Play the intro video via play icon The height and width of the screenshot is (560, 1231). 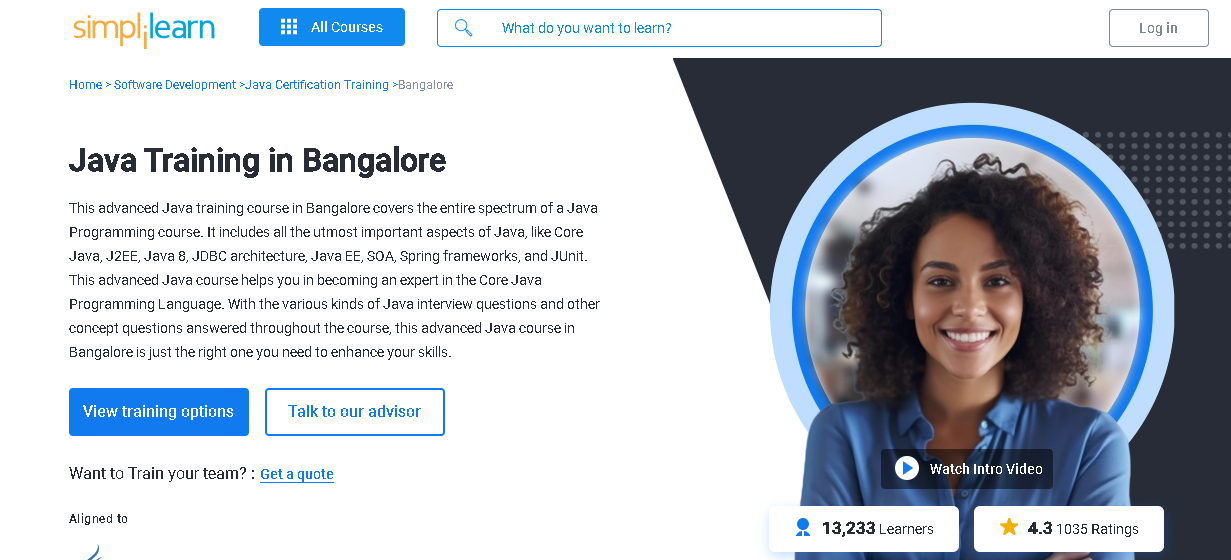click(x=907, y=468)
